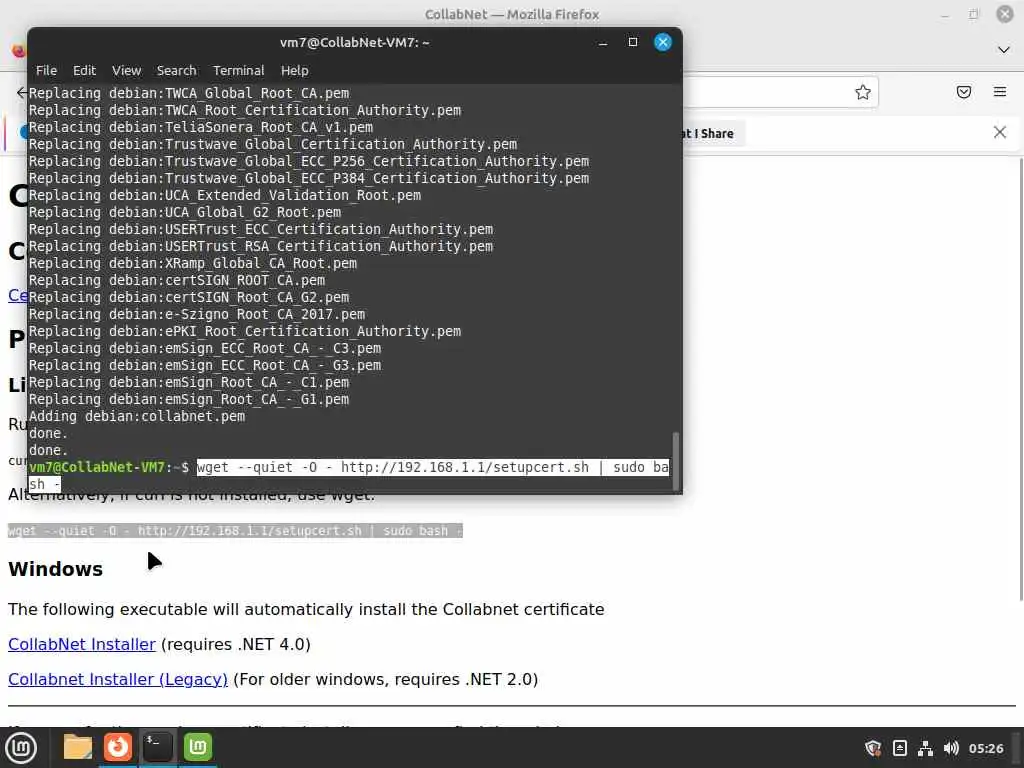Click the terminal window scrollbar
The width and height of the screenshot is (1024, 768).
coord(676,460)
